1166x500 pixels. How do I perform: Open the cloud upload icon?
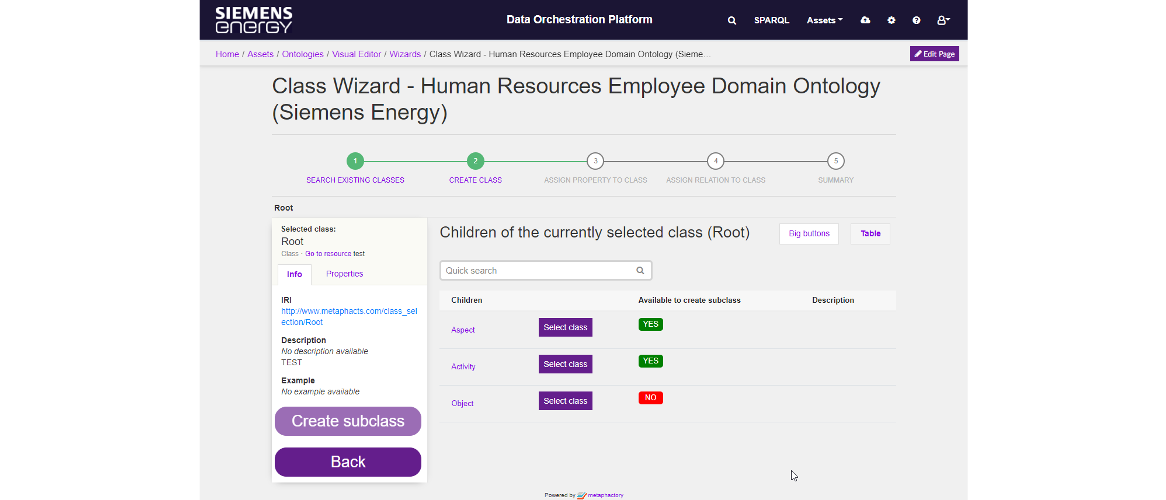coord(865,20)
